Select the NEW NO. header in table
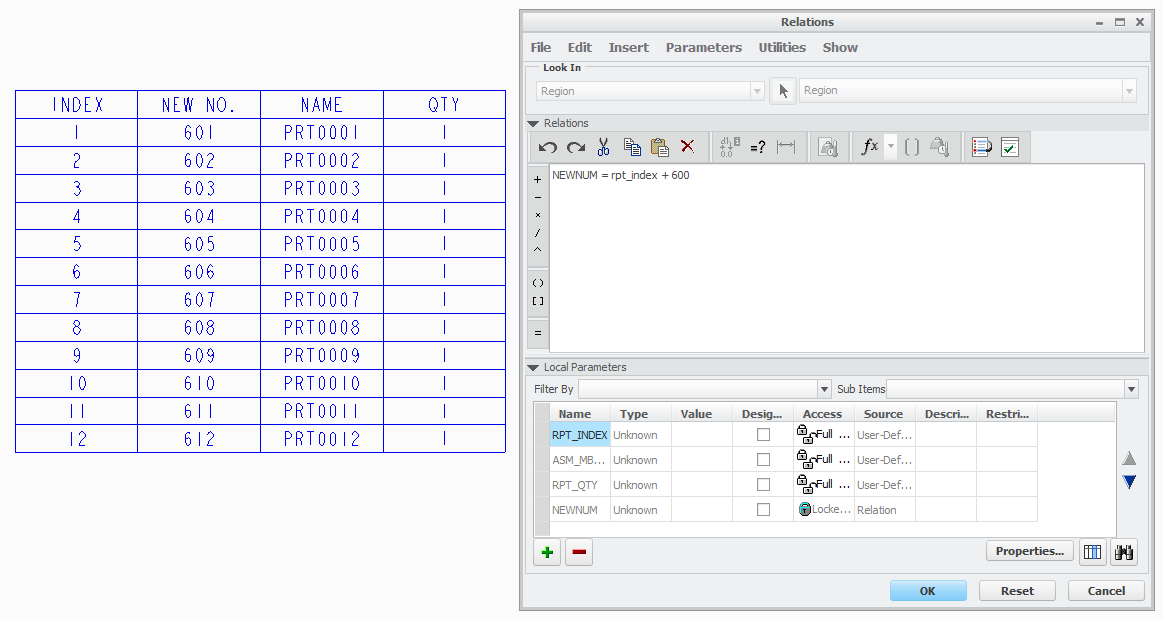The height and width of the screenshot is (620, 1163). tap(199, 105)
